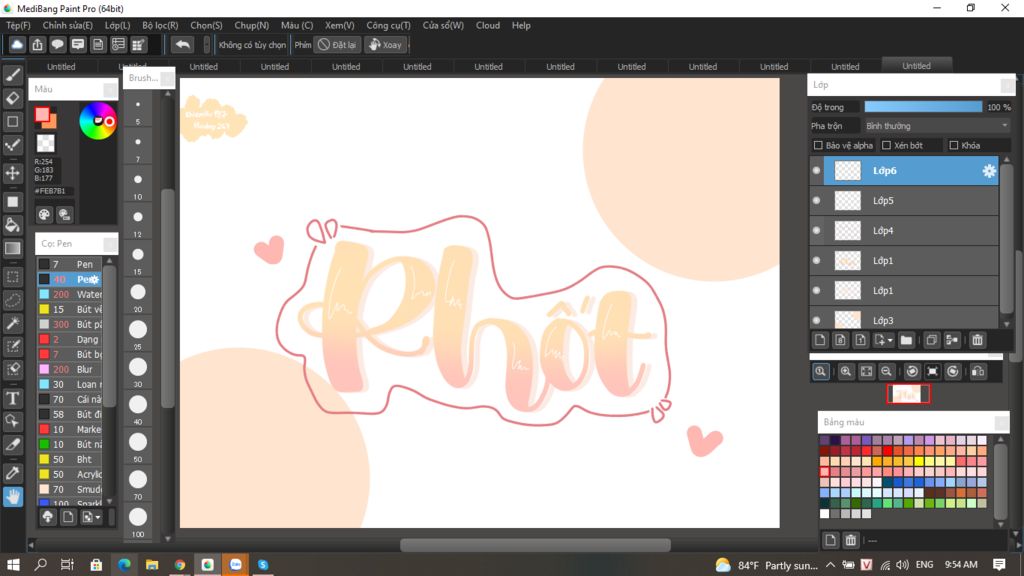This screenshot has height=576, width=1024.
Task: Click the horizontal canvas scrollbar
Action: pos(536,545)
